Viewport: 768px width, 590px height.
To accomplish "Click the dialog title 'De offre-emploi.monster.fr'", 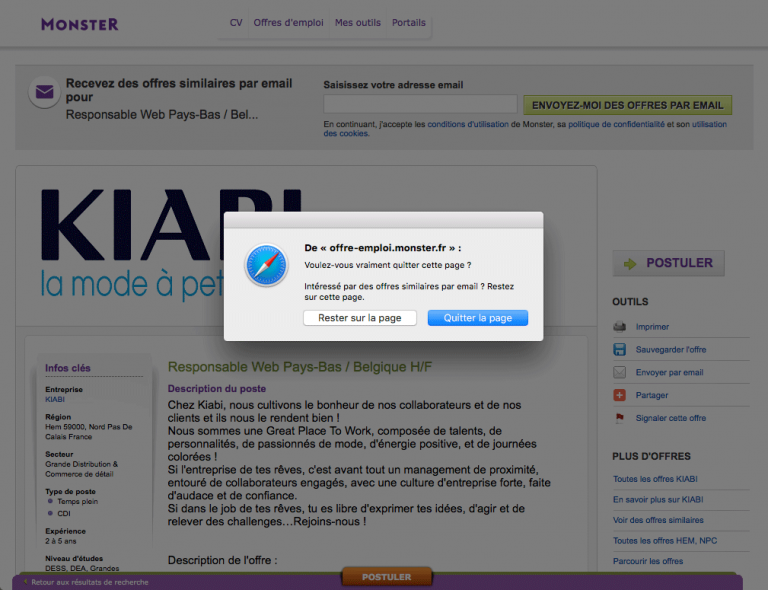I will coord(383,248).
